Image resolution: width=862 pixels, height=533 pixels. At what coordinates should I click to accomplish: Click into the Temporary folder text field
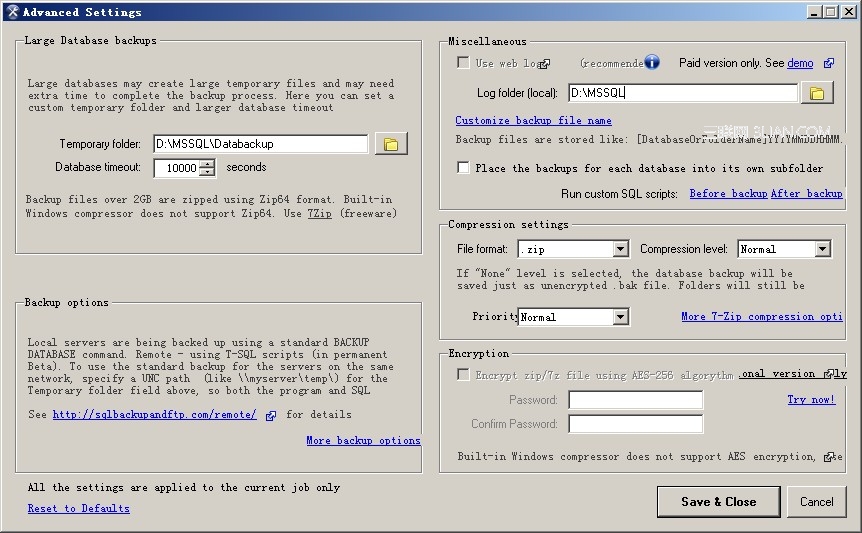260,144
